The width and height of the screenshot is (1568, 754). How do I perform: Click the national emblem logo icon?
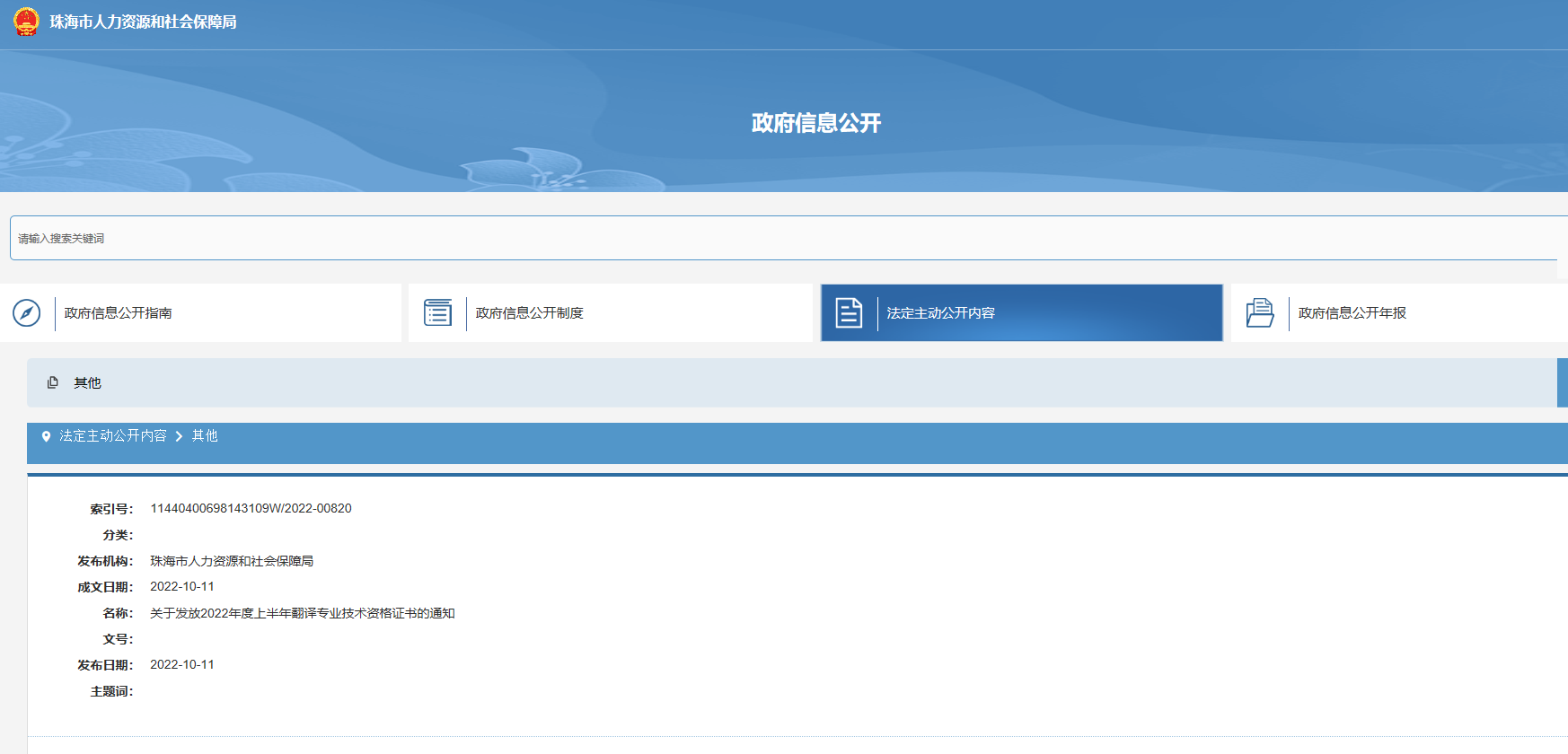click(26, 22)
